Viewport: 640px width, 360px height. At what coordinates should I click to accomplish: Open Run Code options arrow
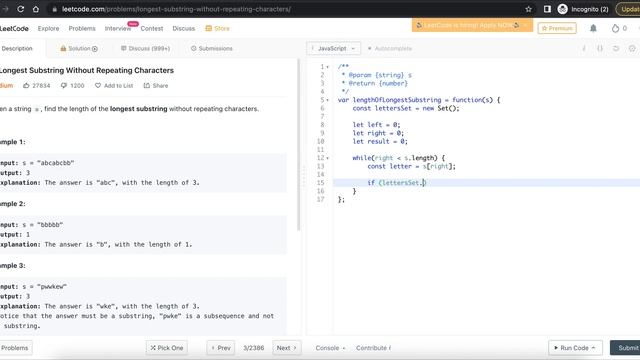[x=593, y=348]
